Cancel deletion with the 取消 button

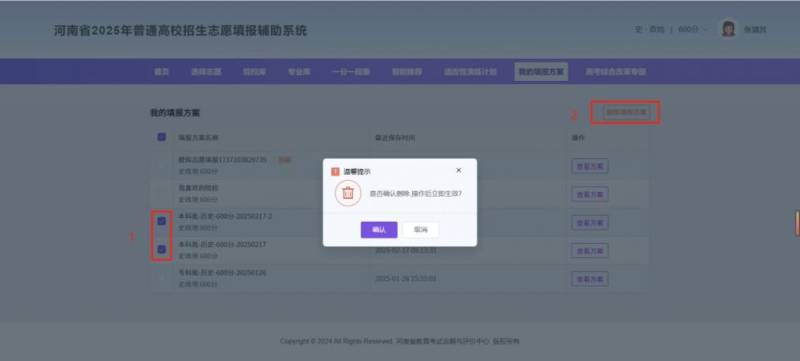click(420, 230)
